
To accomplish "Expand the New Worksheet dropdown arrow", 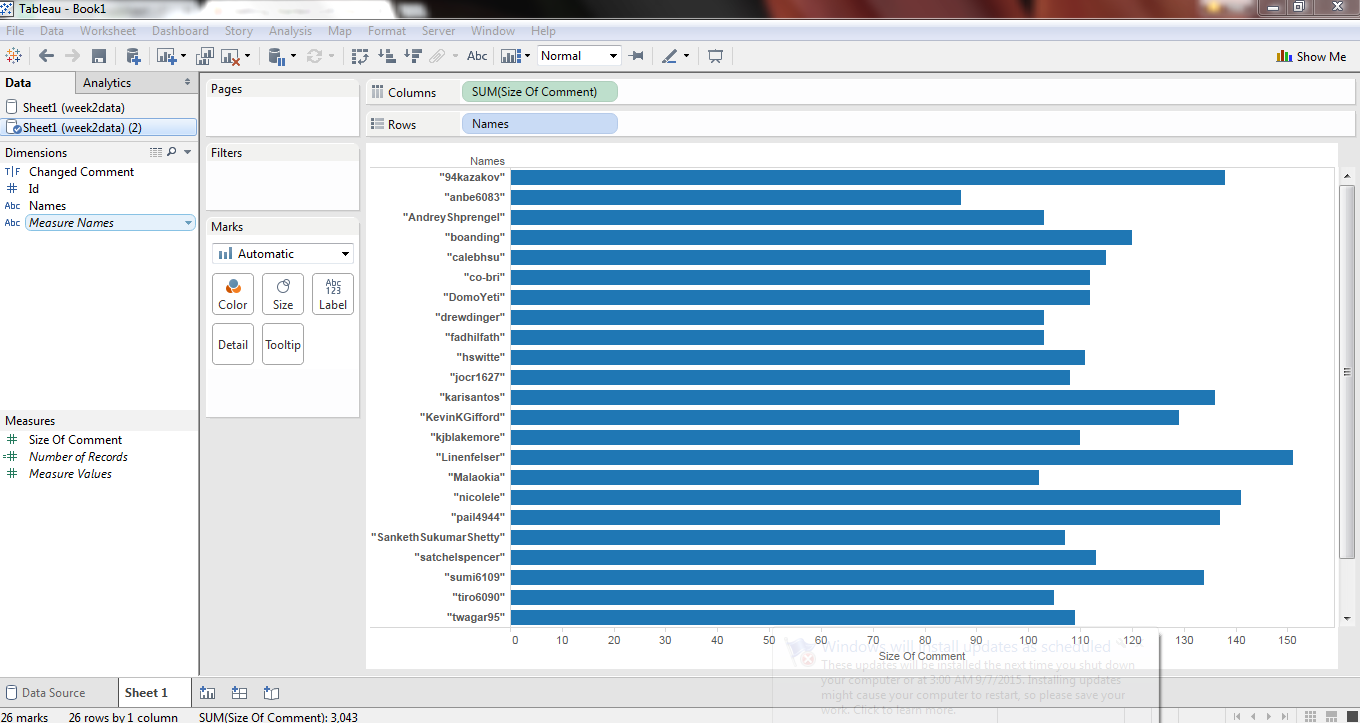I will point(183,56).
